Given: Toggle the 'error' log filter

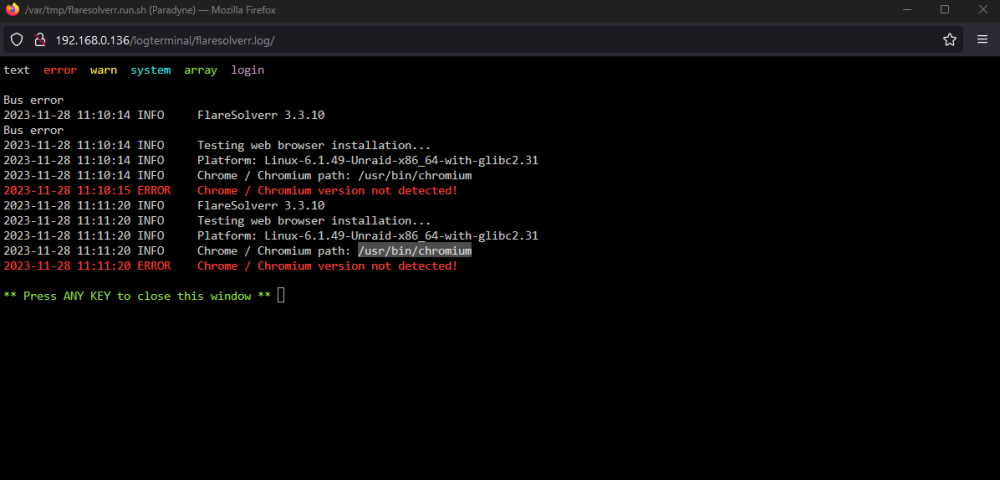Looking at the screenshot, I should pos(60,70).
